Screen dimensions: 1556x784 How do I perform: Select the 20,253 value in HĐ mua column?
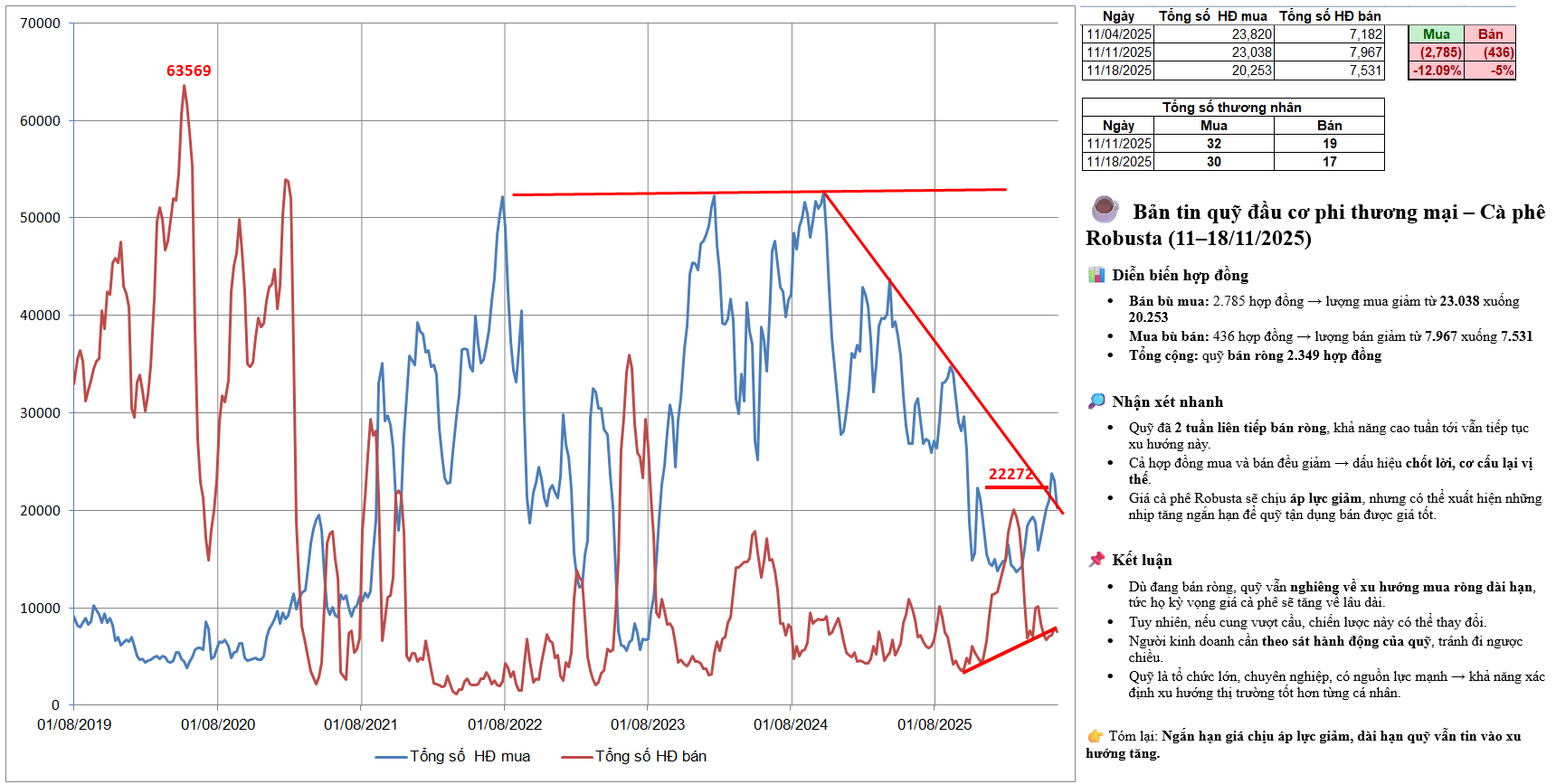(x=1251, y=71)
